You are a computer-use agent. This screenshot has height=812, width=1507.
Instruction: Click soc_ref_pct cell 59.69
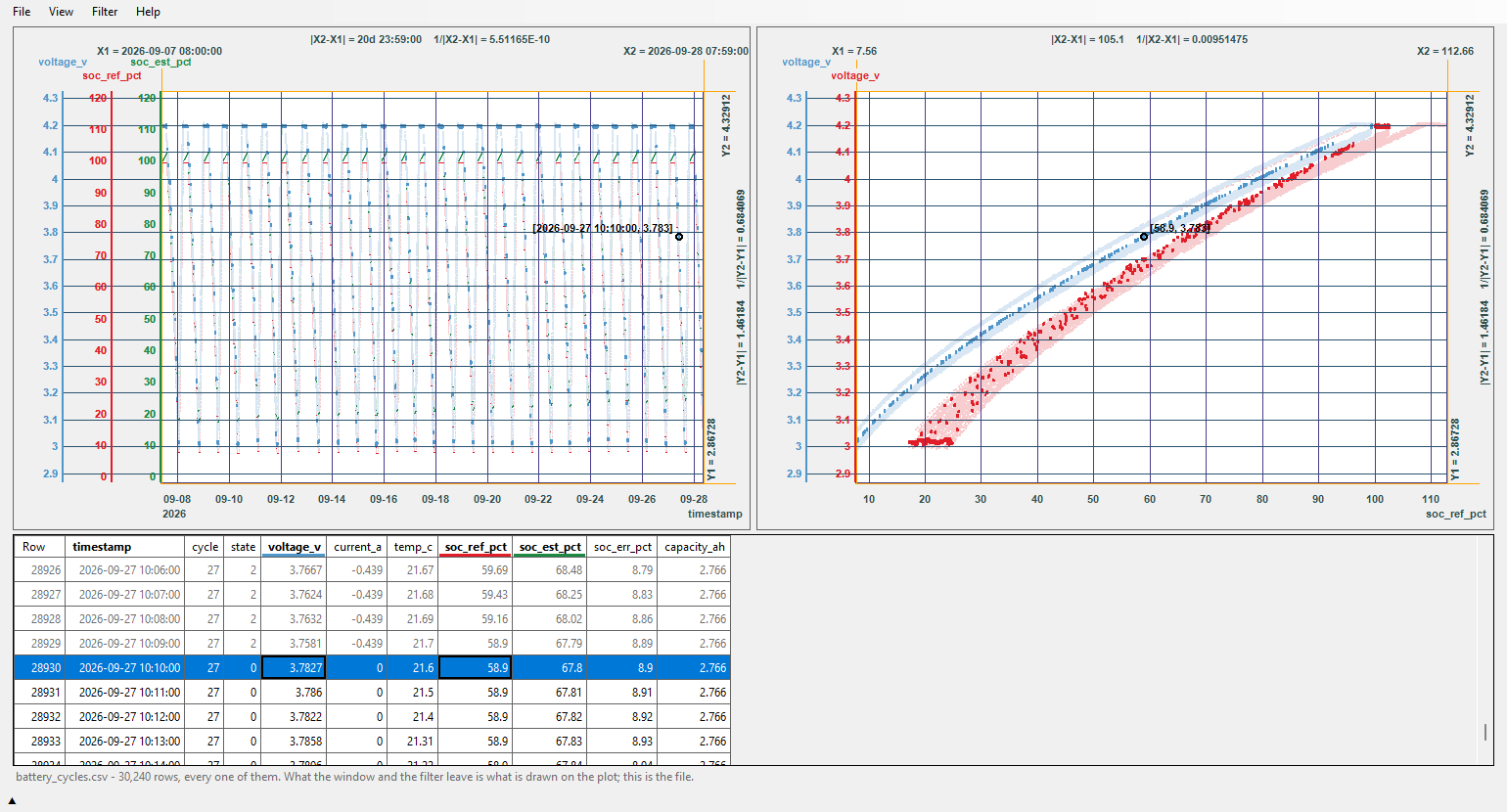[x=476, y=569]
